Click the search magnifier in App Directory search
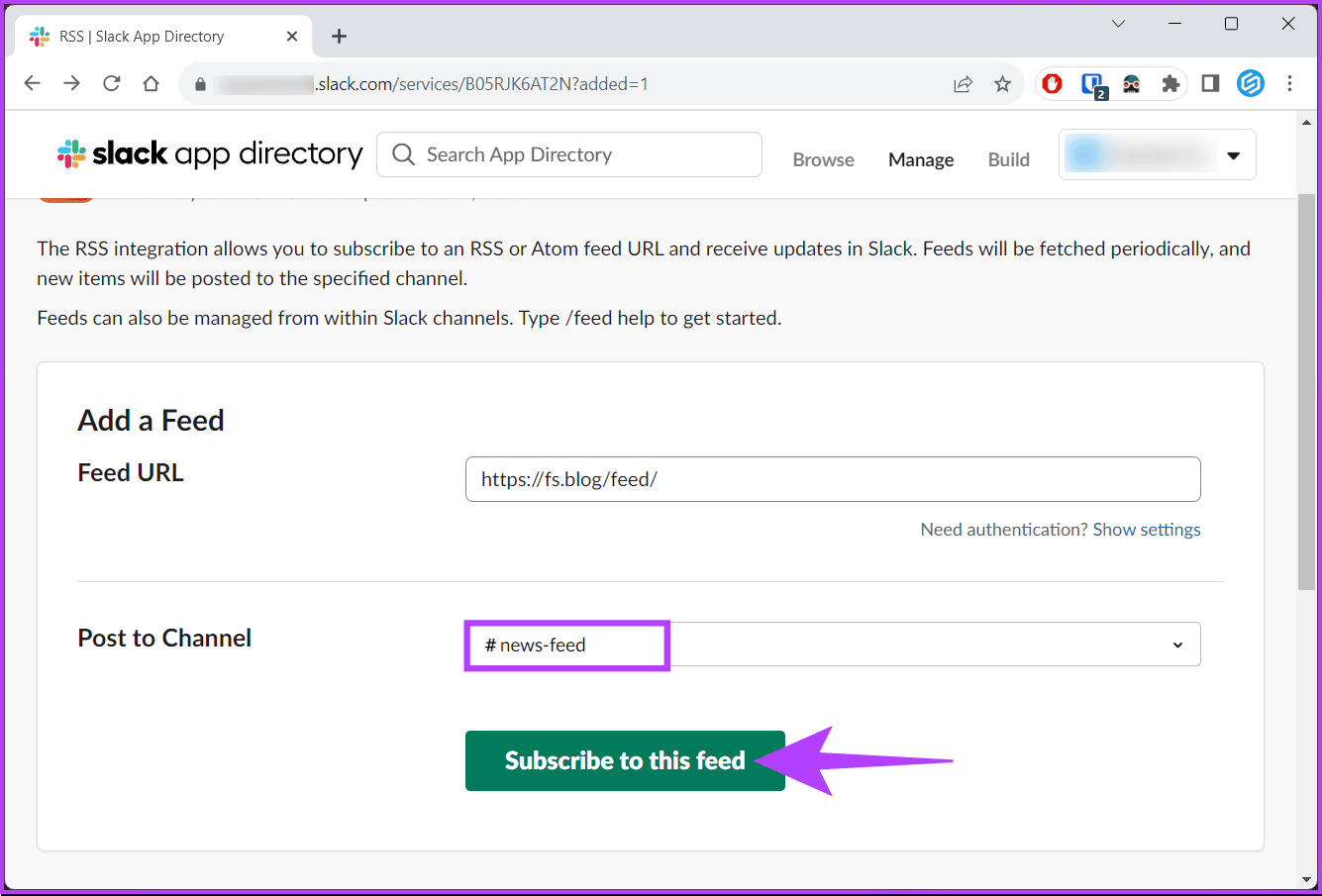Viewport: 1322px width, 896px height. pos(403,154)
